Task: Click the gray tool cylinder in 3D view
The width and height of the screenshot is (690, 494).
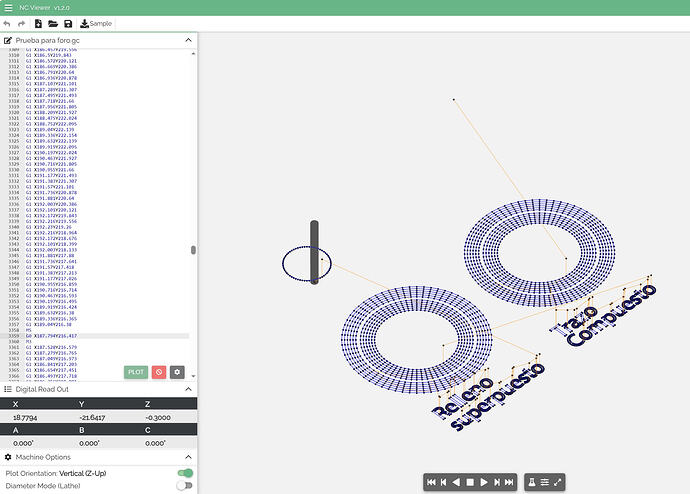Action: pyautogui.click(x=314, y=252)
